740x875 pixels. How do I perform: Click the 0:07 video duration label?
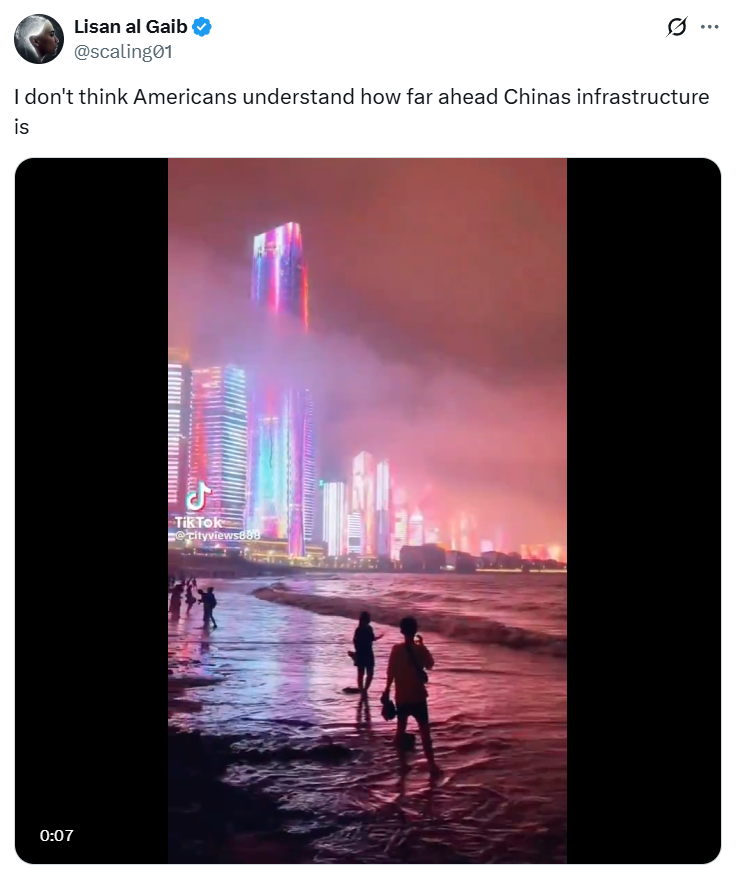56,835
